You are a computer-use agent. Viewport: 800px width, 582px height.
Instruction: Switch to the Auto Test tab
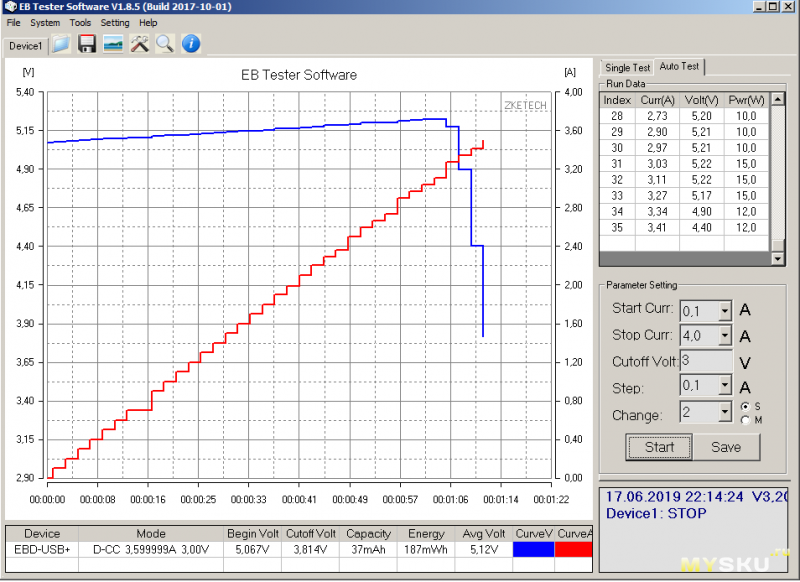point(679,66)
